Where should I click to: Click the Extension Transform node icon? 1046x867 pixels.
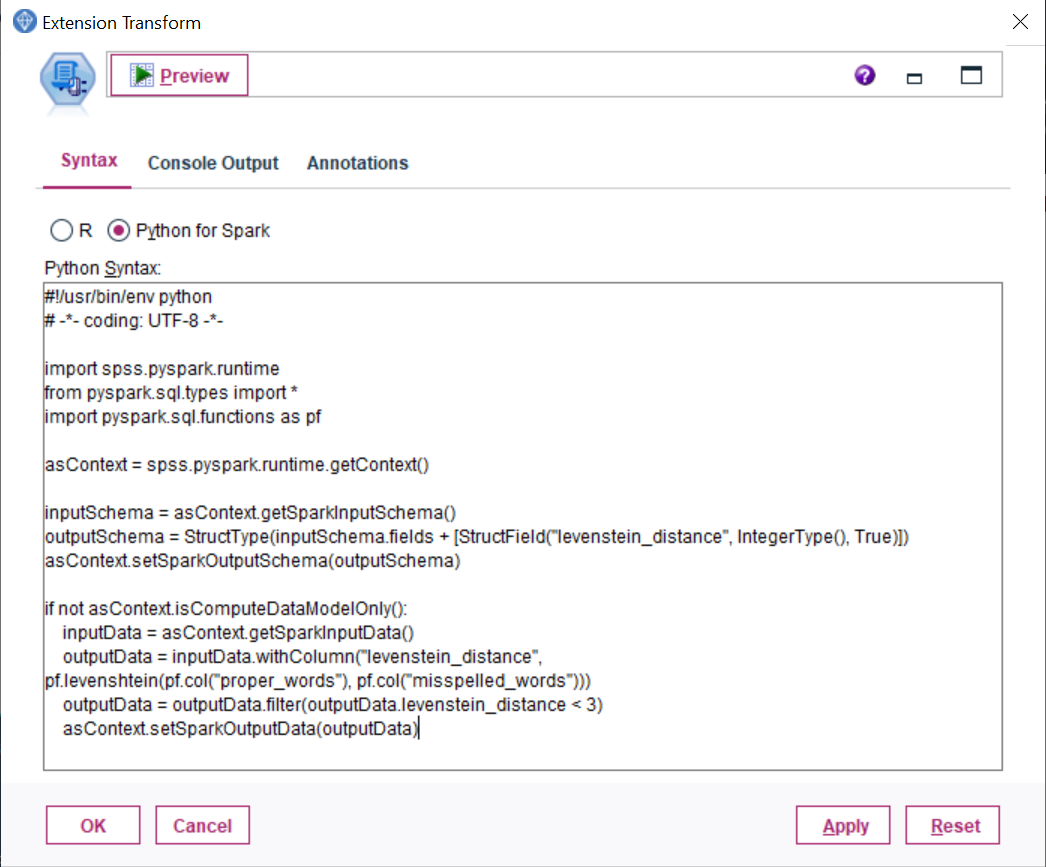point(67,79)
